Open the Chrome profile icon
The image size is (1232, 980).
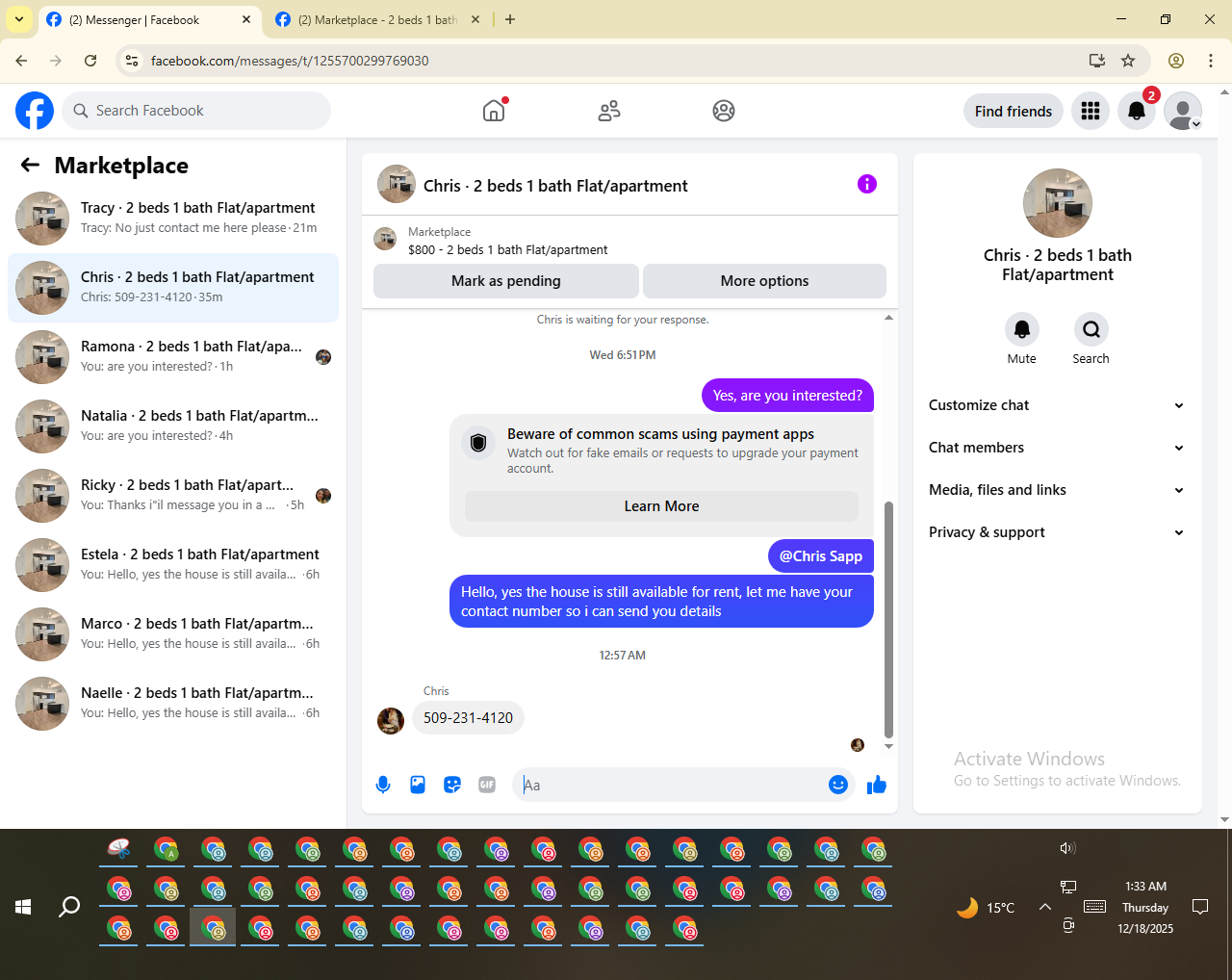(x=1176, y=61)
